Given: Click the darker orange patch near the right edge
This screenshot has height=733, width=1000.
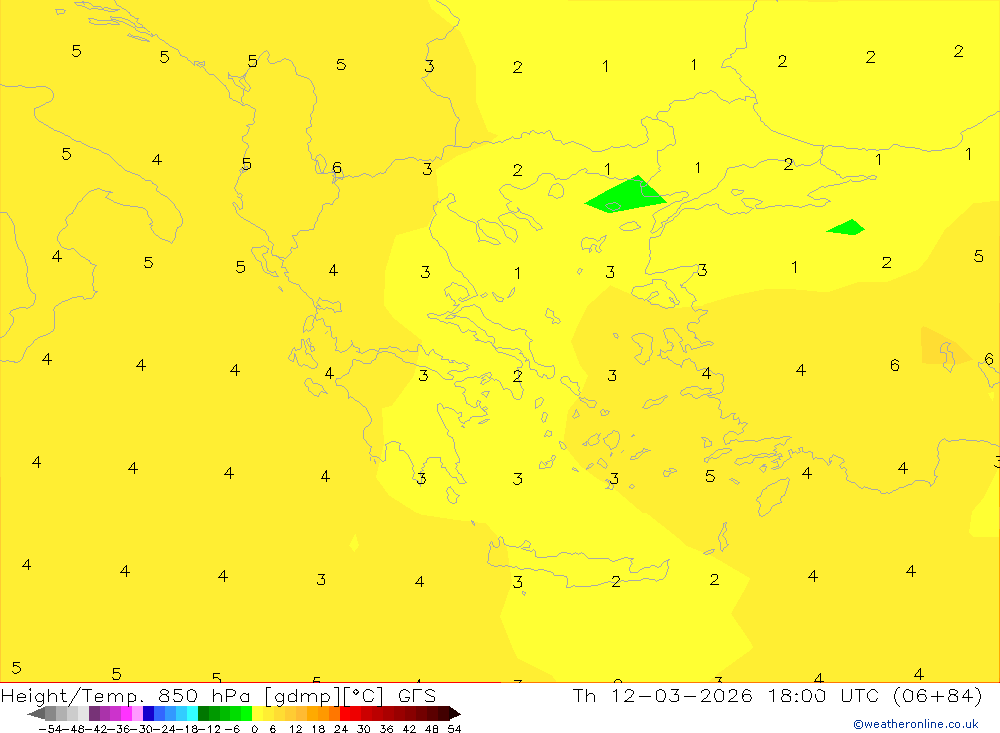Looking at the screenshot, I should coord(945,348).
